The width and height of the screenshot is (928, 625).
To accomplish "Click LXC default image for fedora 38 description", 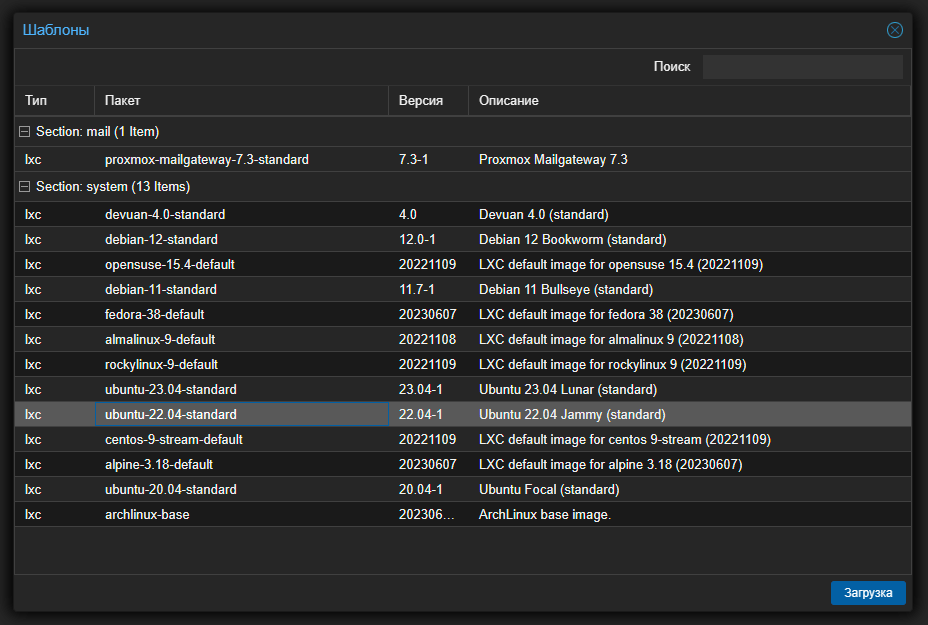I will tap(606, 314).
